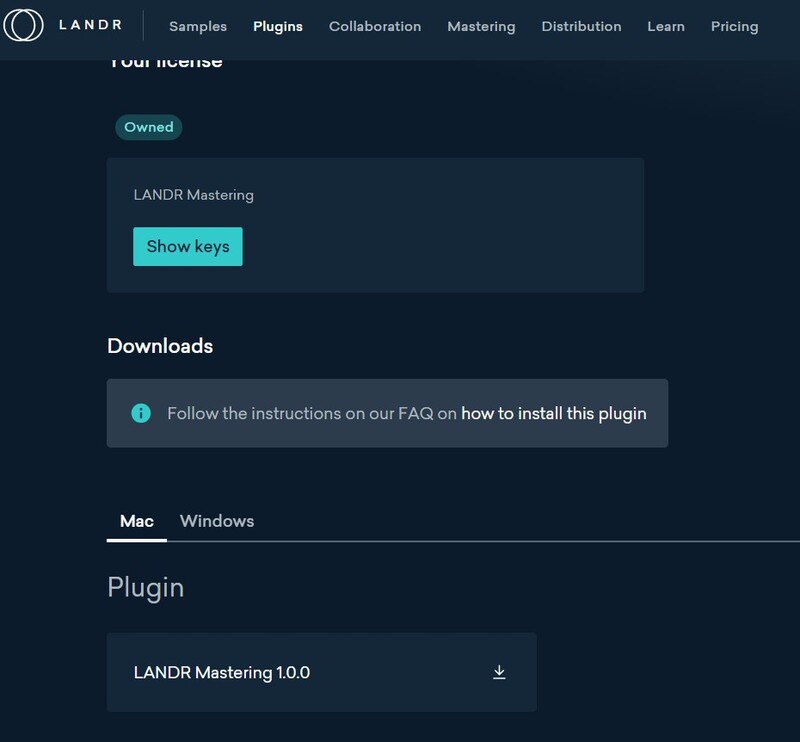800x742 pixels.
Task: Click the Plugin section heading
Action: click(x=145, y=587)
